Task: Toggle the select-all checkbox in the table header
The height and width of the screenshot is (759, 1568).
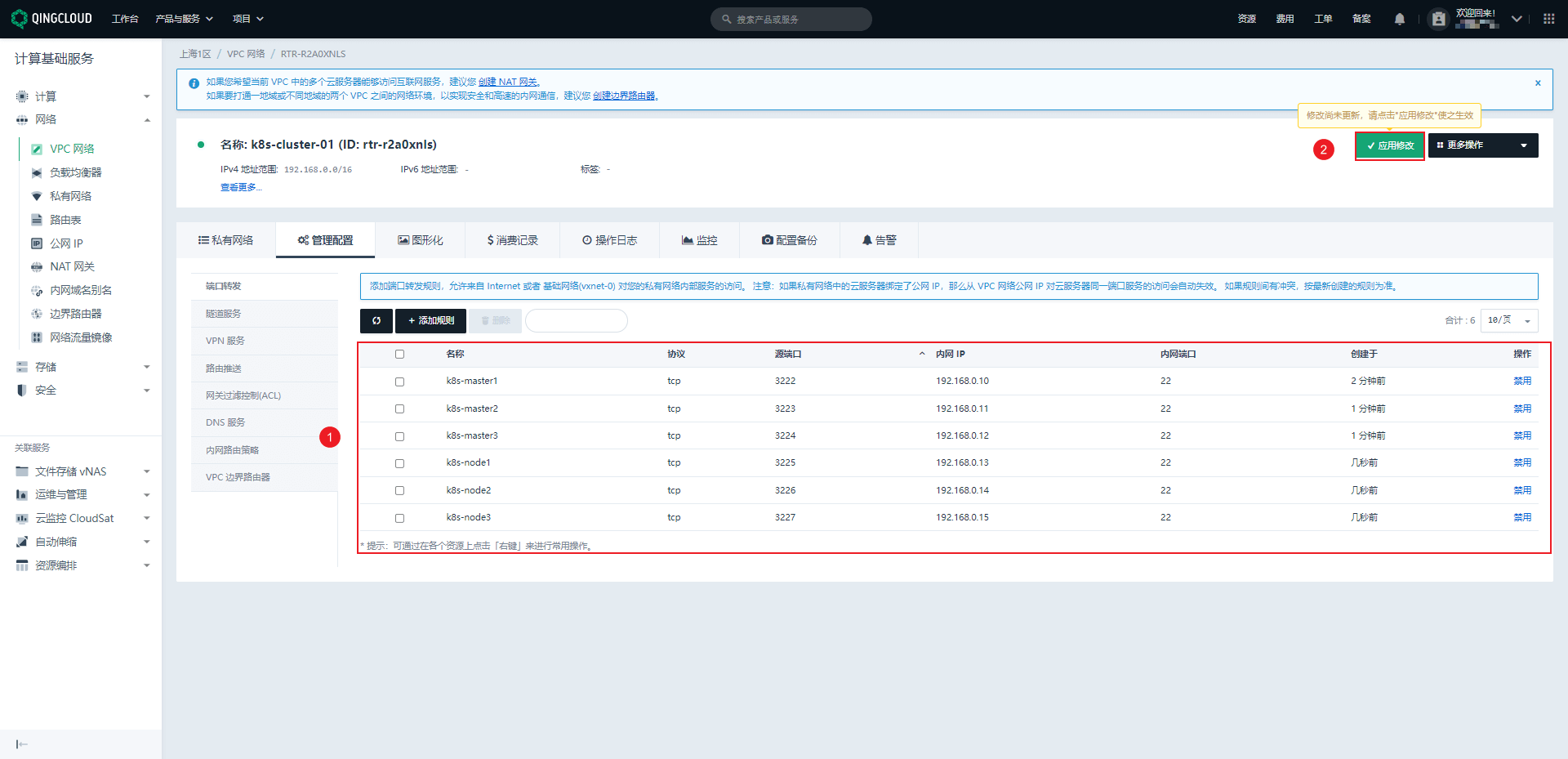Action: [399, 354]
